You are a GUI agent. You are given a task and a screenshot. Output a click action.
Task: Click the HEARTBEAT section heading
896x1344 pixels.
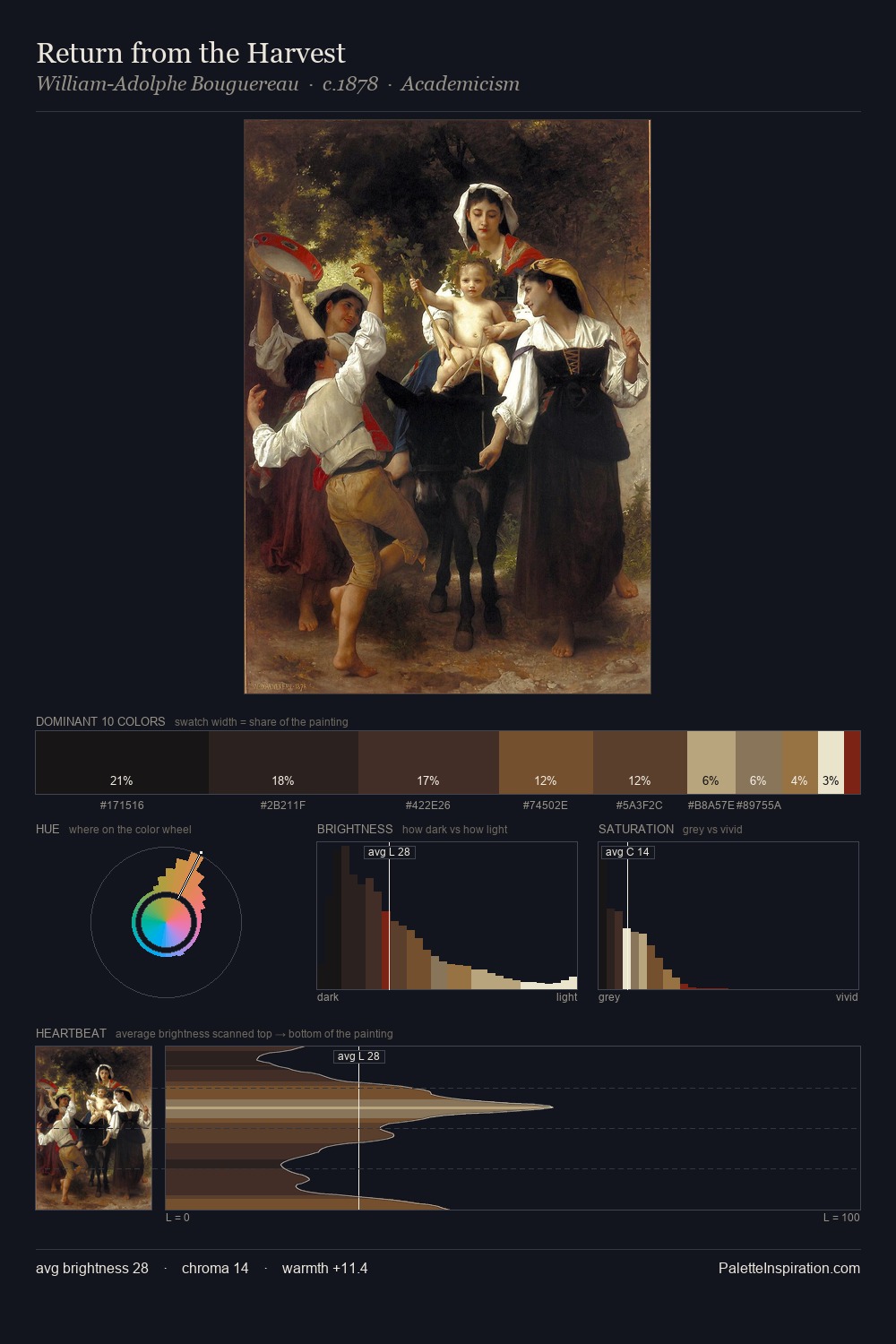71,1033
